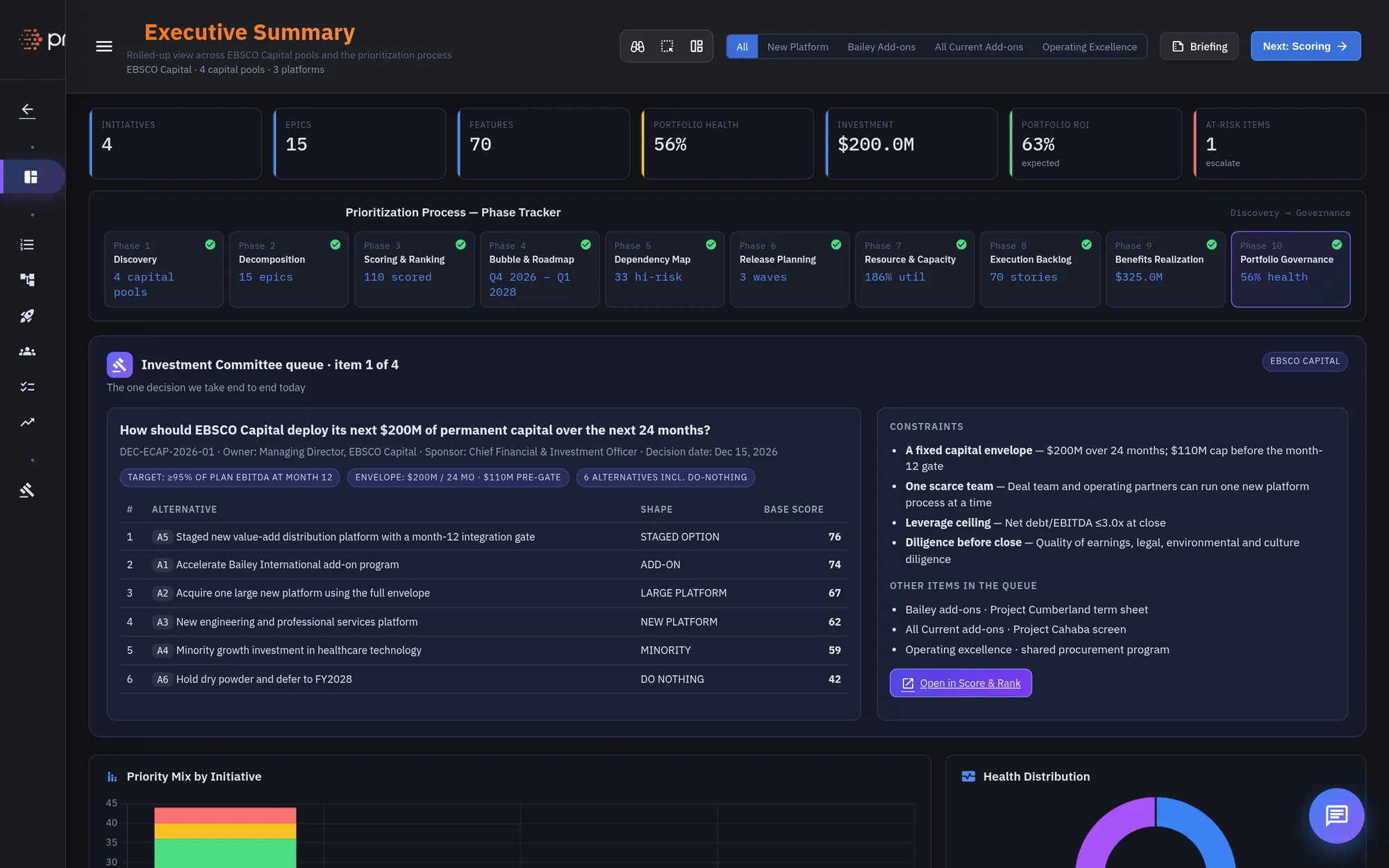Open the trend line sidebar icon
Viewport: 1389px width, 868px height.
point(27,422)
